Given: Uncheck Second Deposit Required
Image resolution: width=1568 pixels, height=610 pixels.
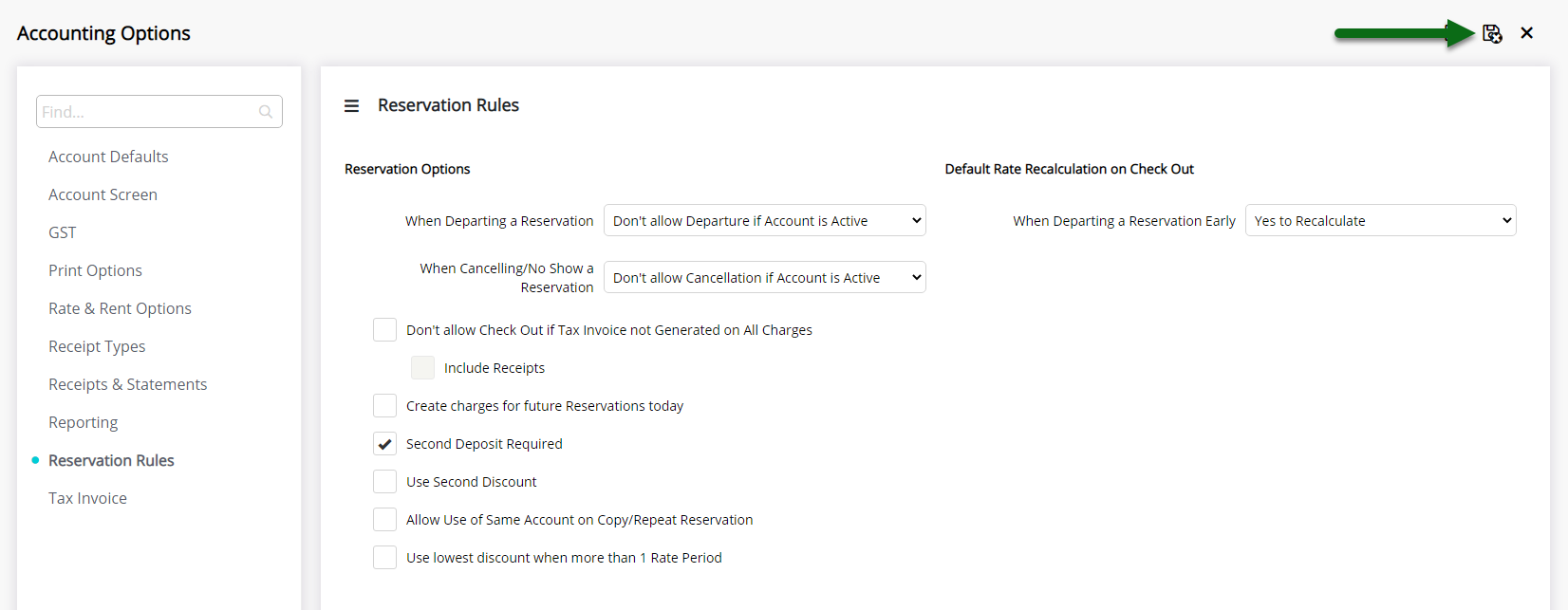Looking at the screenshot, I should pos(384,443).
